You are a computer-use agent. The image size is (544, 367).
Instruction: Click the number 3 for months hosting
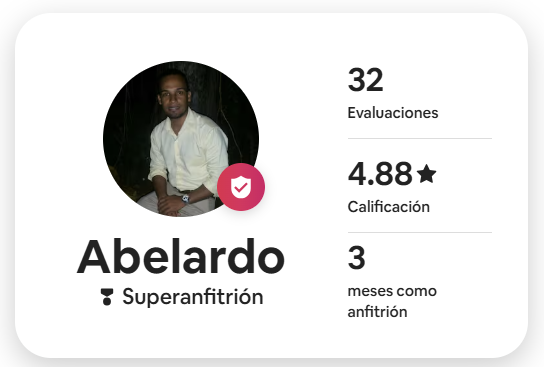[x=357, y=258]
